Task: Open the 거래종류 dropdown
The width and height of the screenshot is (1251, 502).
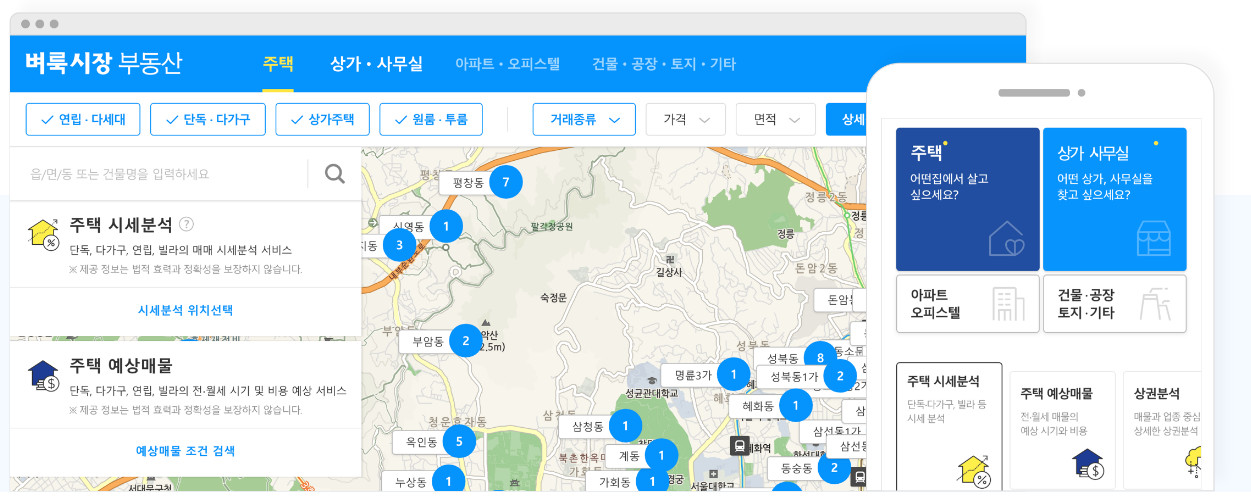Action: pos(584,119)
